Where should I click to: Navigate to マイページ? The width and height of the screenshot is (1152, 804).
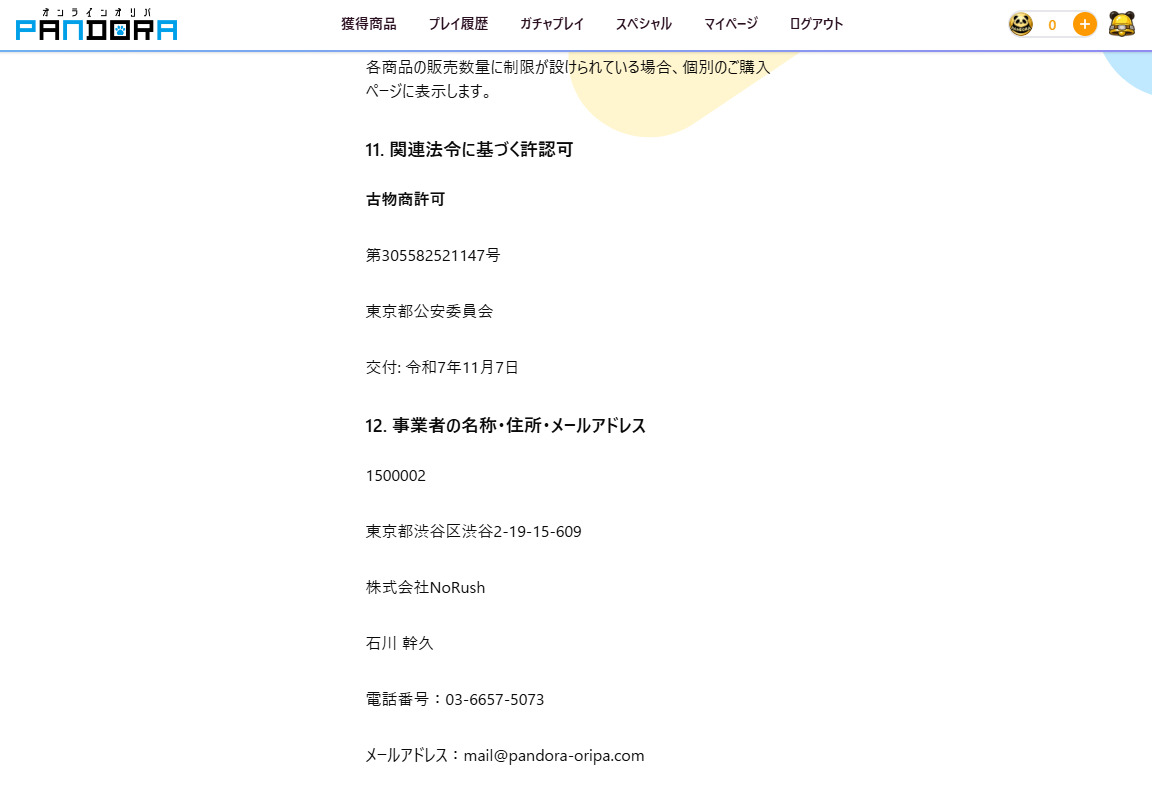[x=730, y=24]
